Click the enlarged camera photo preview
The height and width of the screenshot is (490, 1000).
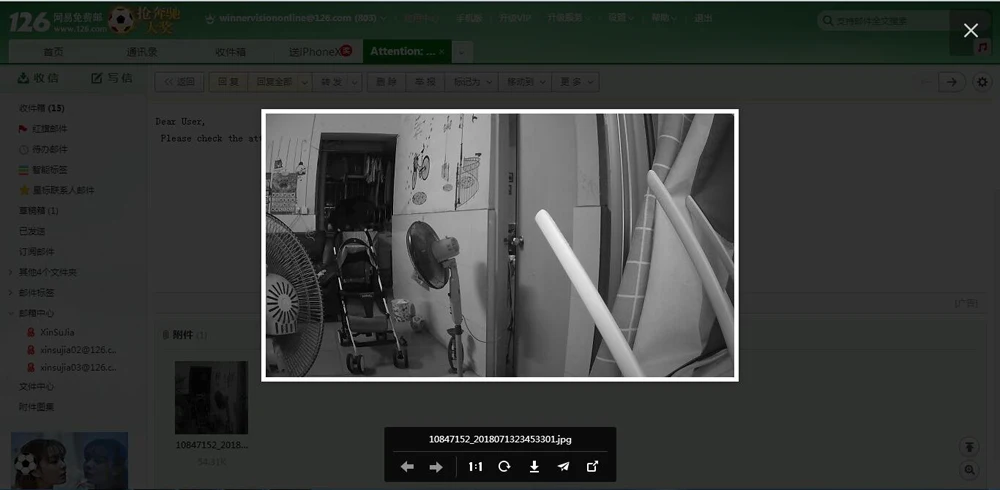coord(499,245)
